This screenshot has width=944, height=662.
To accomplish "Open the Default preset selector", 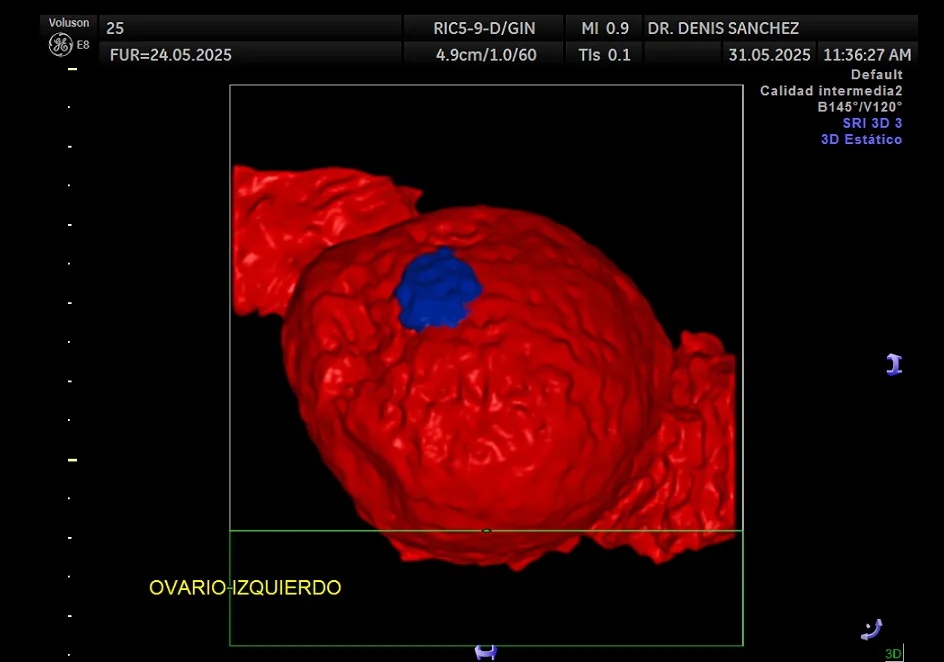I will coord(877,74).
